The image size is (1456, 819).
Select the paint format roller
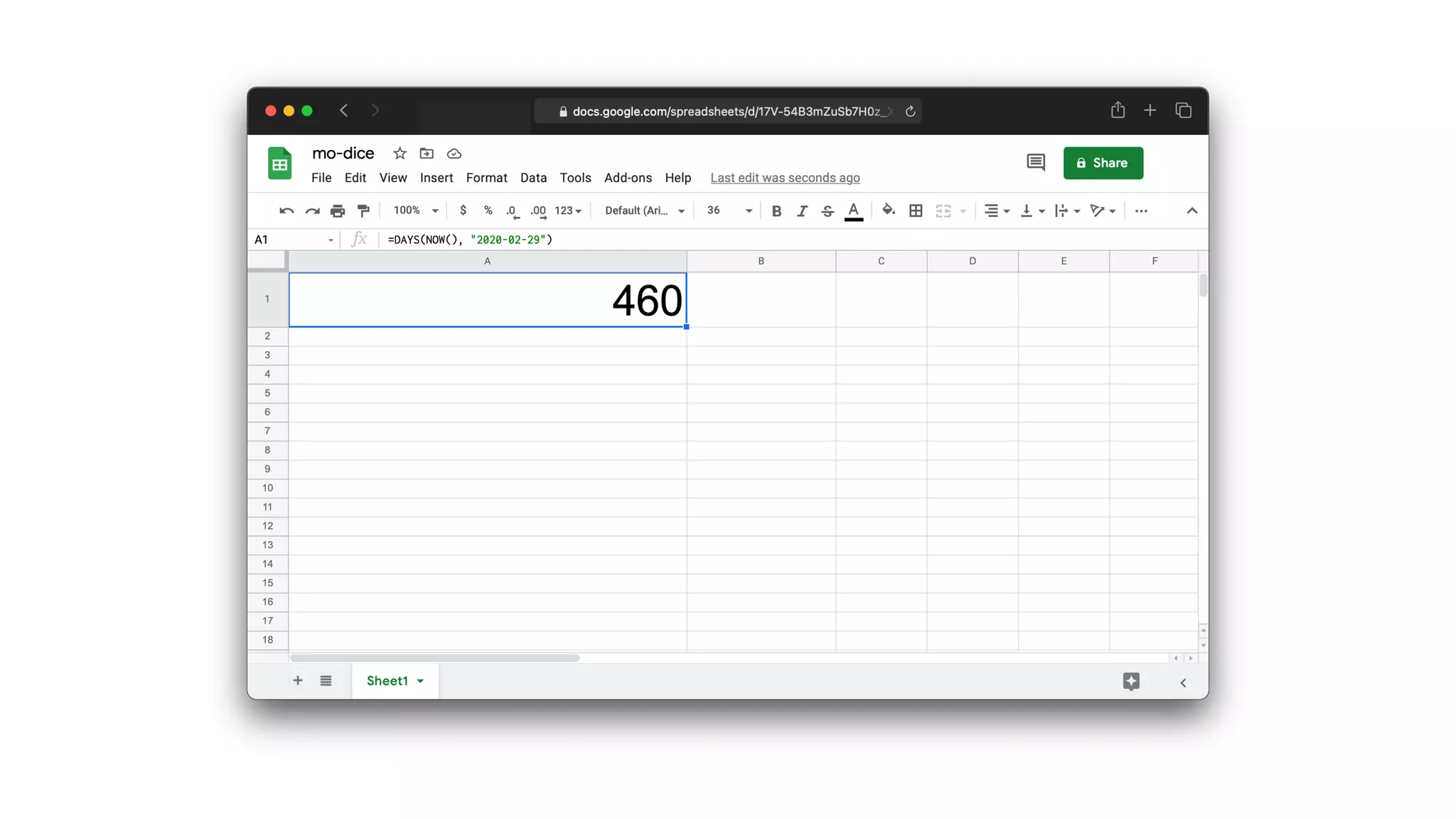(363, 210)
